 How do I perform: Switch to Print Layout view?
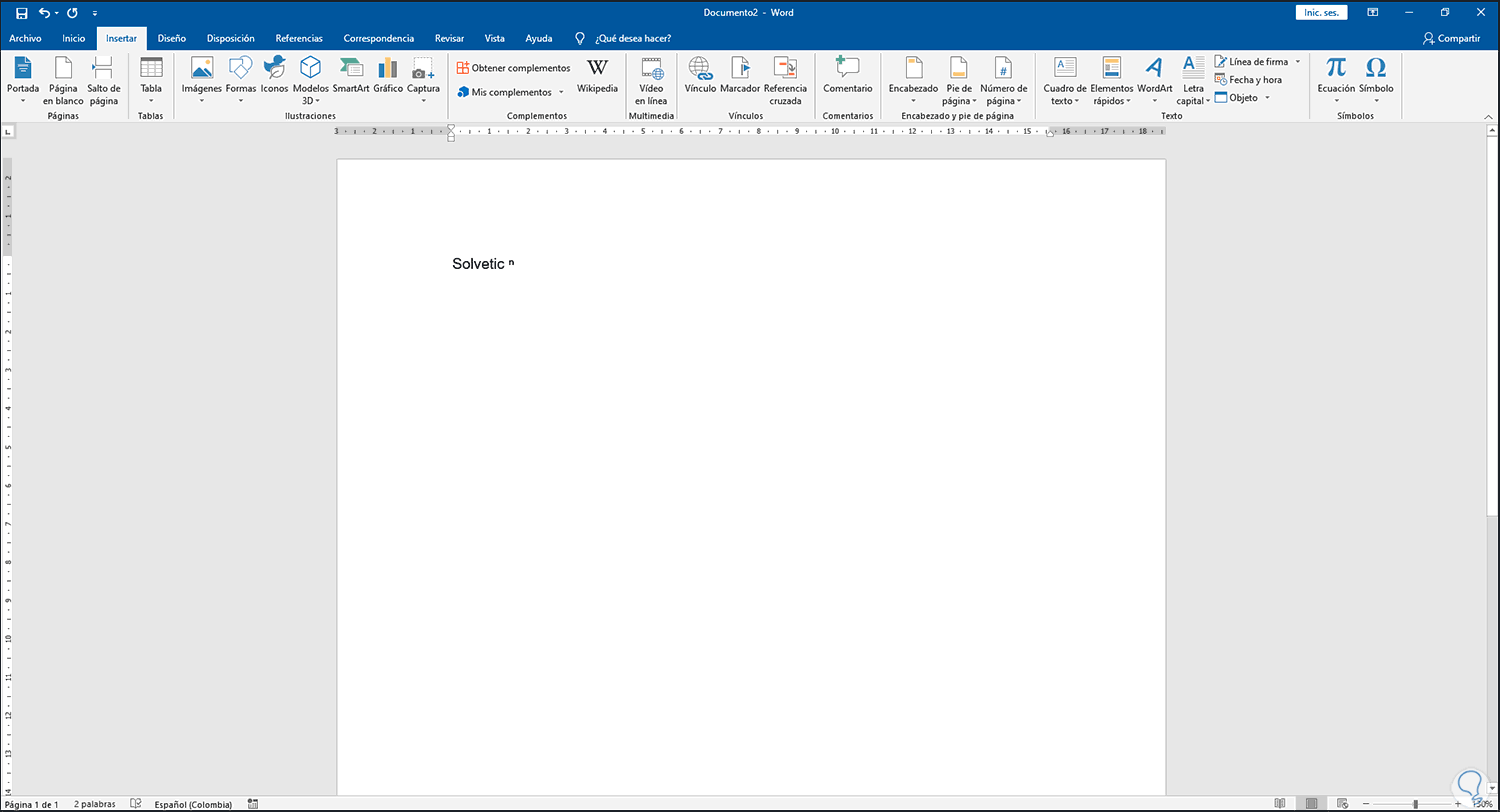click(x=1310, y=804)
